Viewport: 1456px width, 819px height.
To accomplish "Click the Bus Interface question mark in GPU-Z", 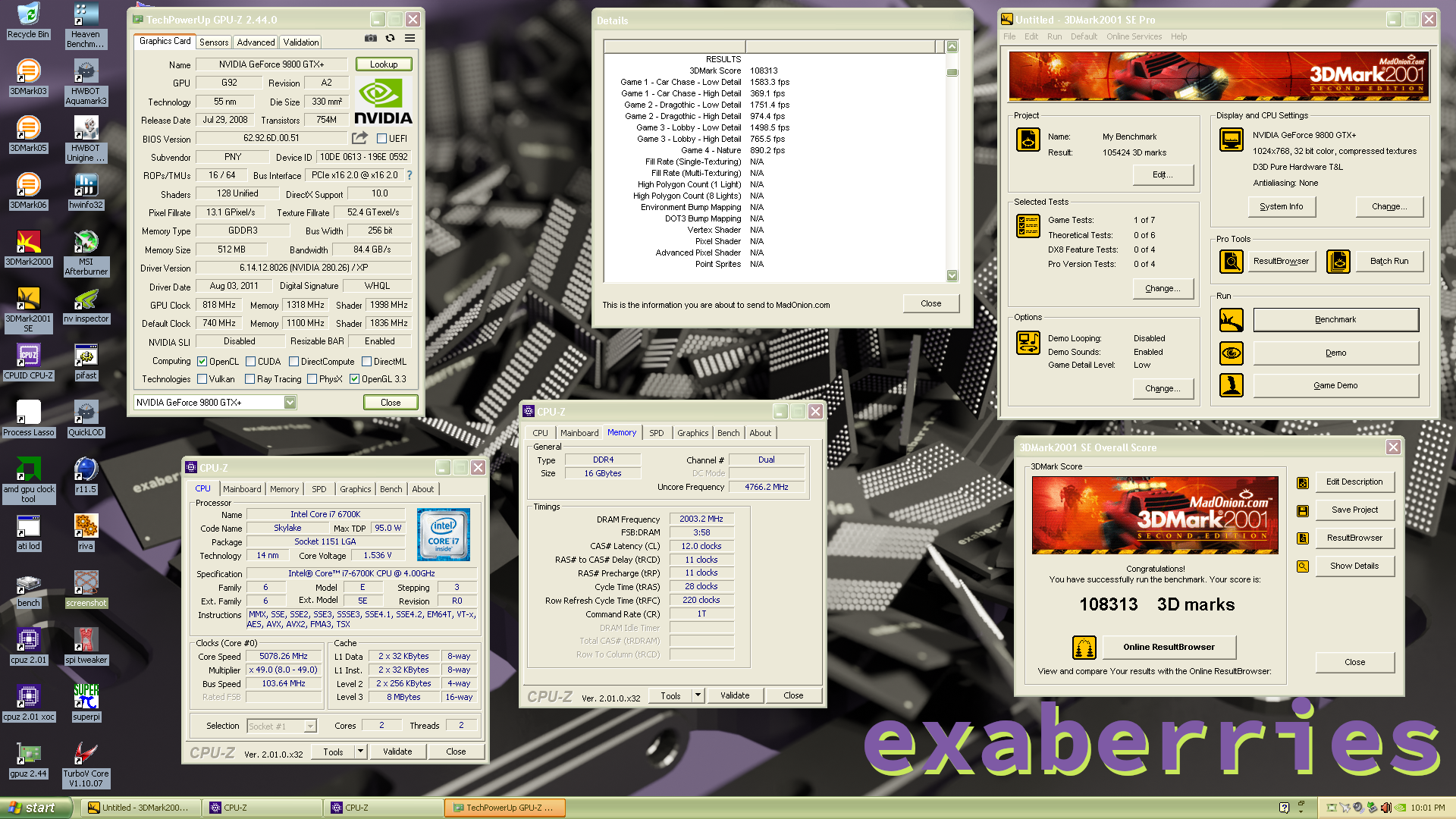I will tap(409, 175).
